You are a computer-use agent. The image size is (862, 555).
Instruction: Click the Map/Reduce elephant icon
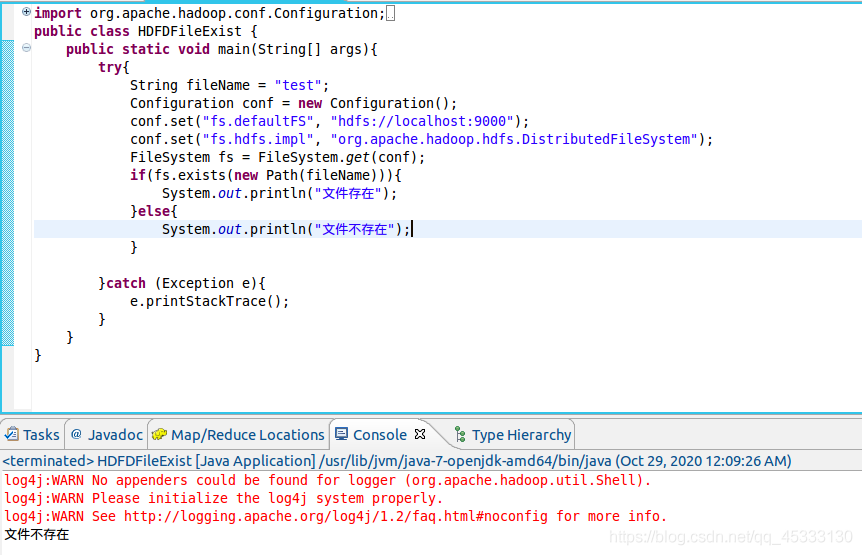[x=159, y=434]
